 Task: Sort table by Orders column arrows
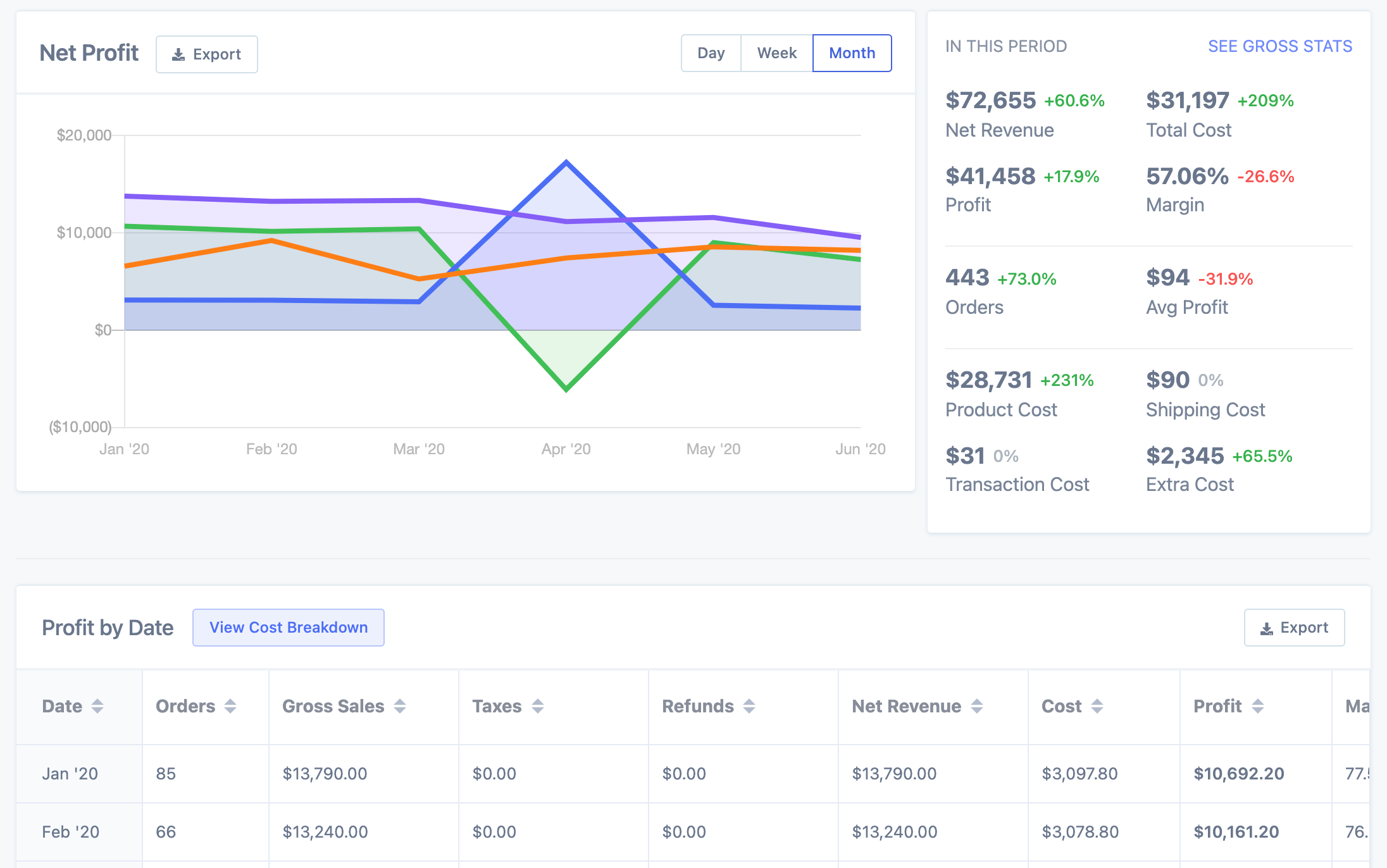230,706
